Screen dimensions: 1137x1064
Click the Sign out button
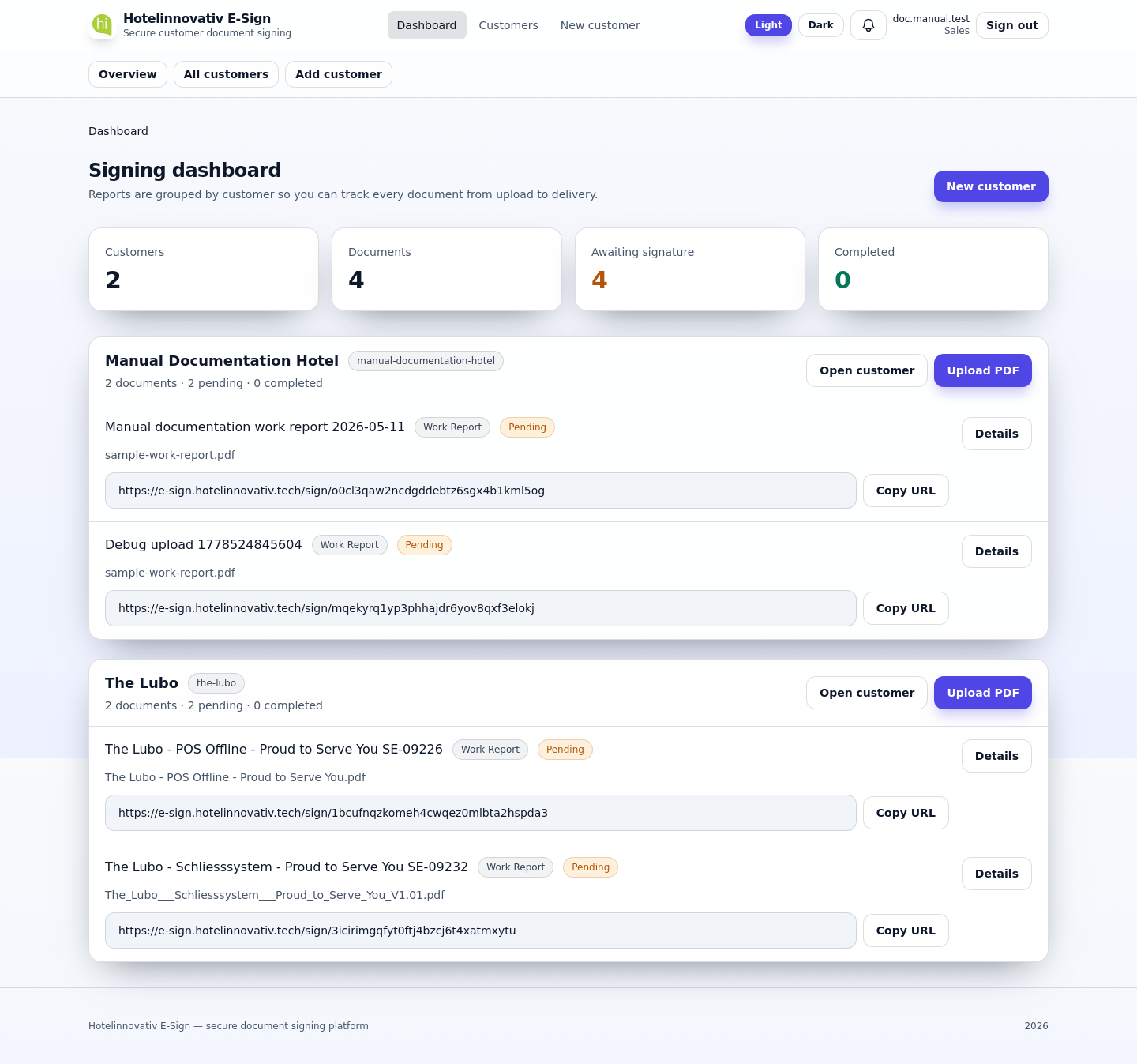click(x=1011, y=25)
